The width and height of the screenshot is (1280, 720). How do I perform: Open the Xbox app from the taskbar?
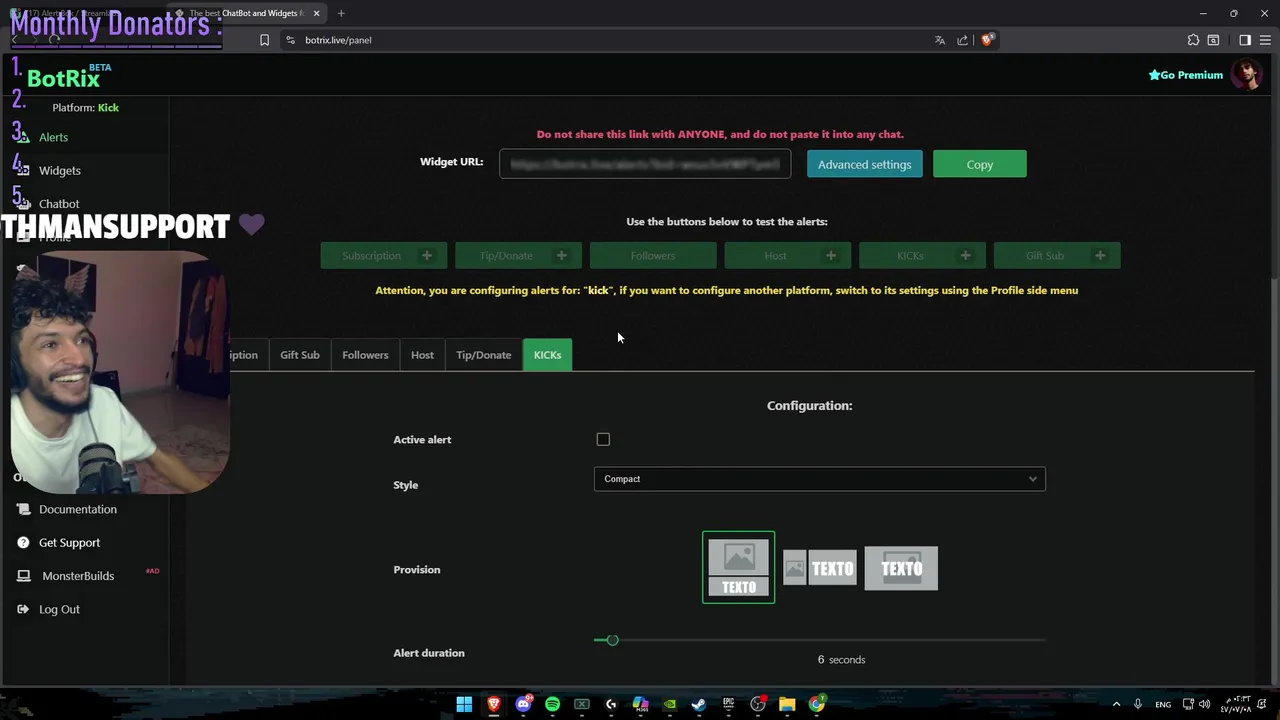[582, 704]
